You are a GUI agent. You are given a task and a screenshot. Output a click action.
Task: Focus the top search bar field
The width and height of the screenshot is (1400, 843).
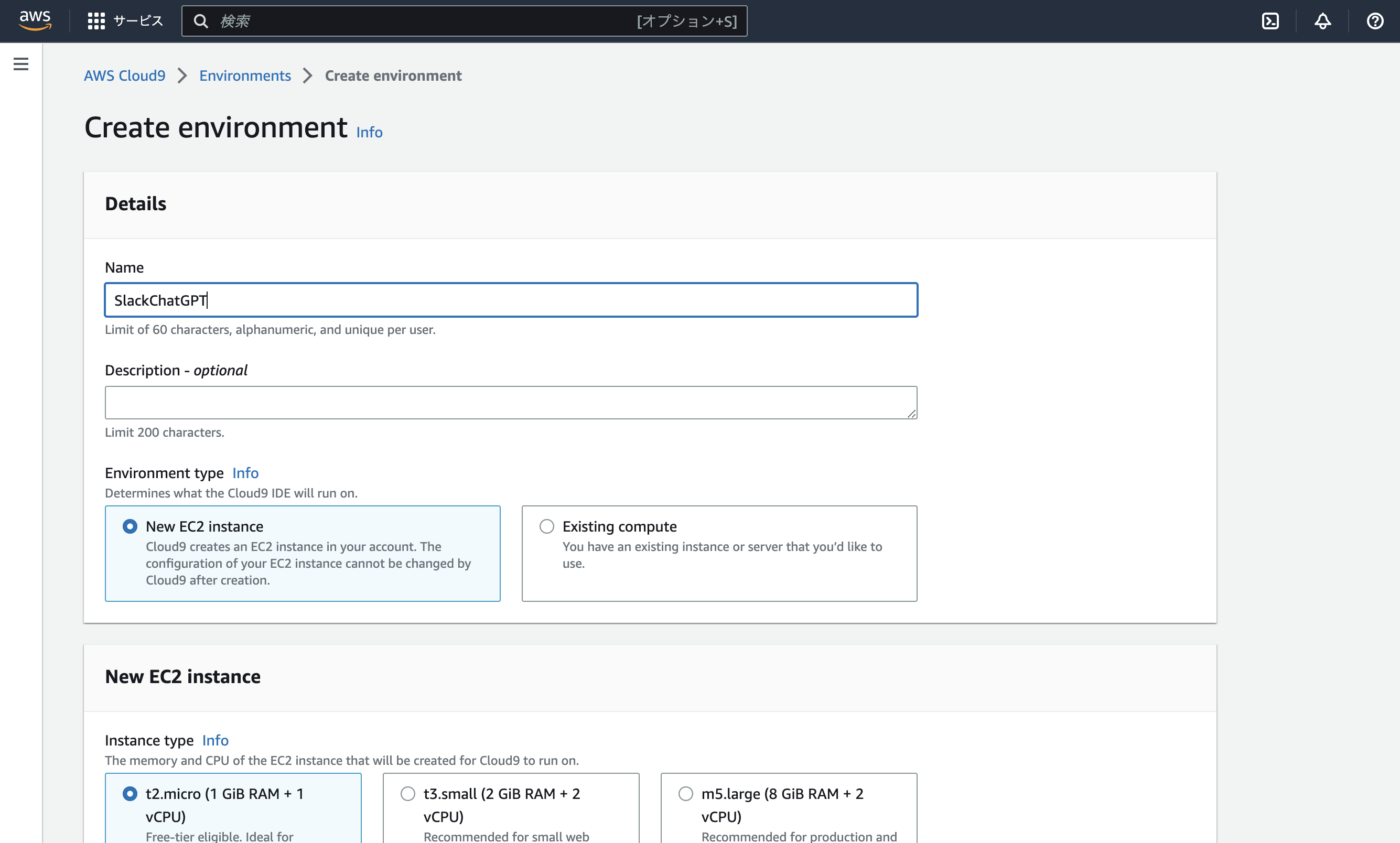tap(421, 21)
